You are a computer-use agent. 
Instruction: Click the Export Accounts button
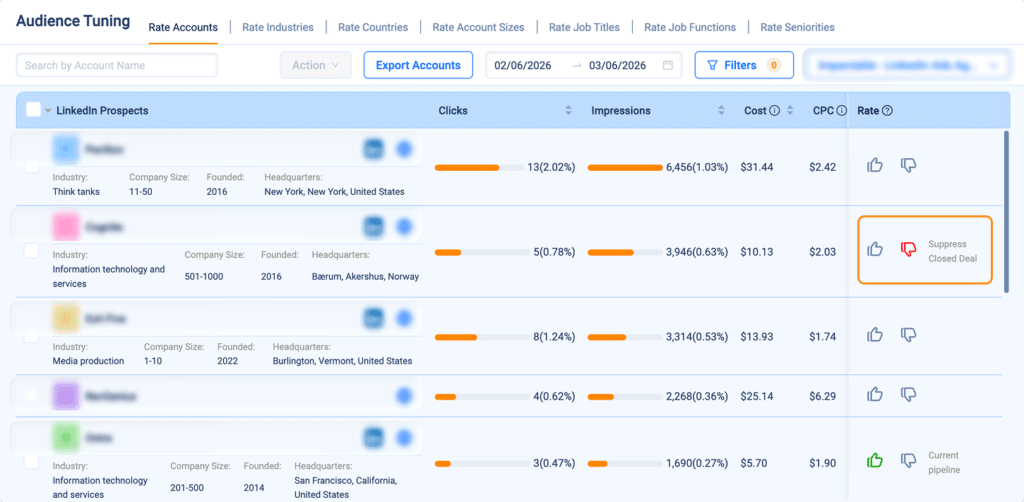pos(418,65)
